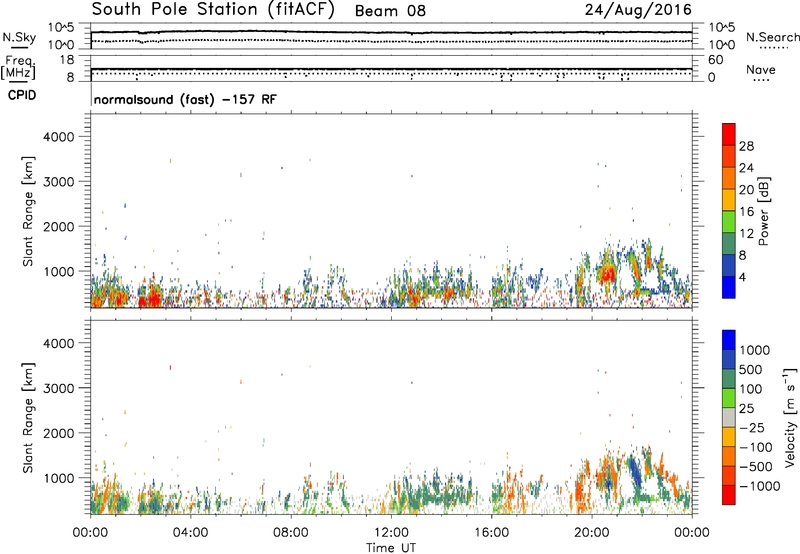This screenshot has height=554, width=800.
Task: Click the 'Beam 08' label
Action: [390, 11]
